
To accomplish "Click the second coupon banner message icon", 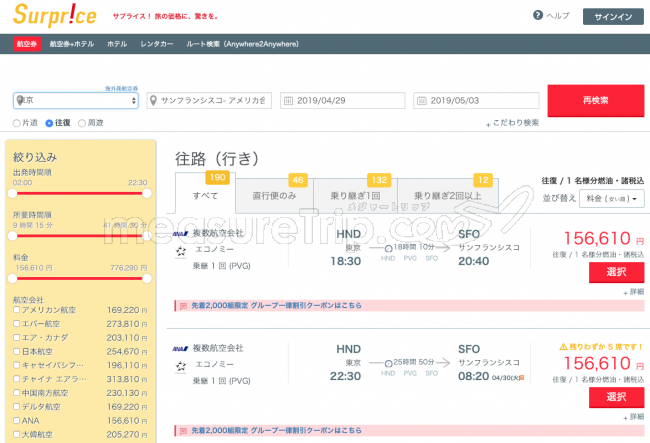I will pyautogui.click(x=183, y=431).
